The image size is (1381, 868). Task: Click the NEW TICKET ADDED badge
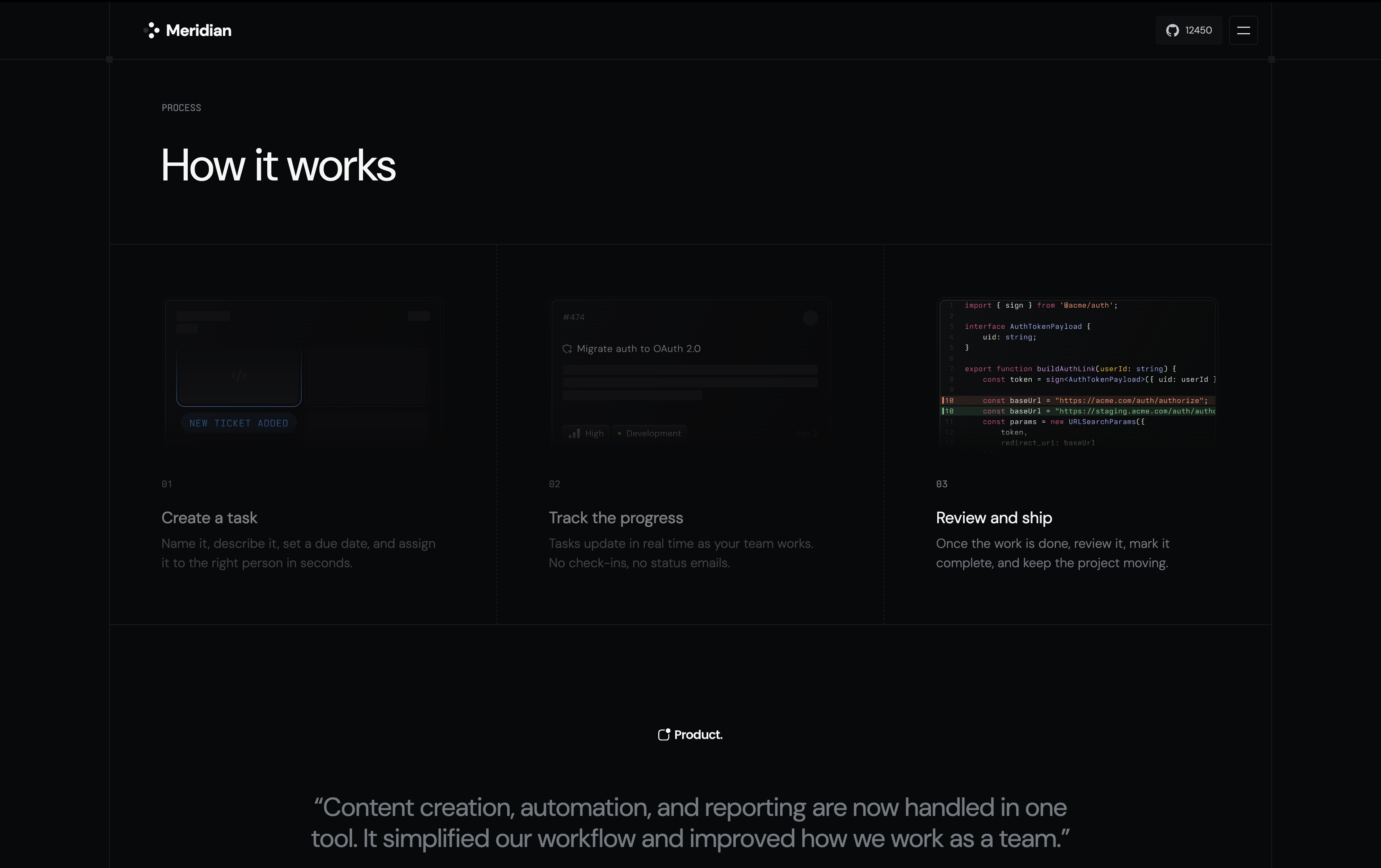239,423
